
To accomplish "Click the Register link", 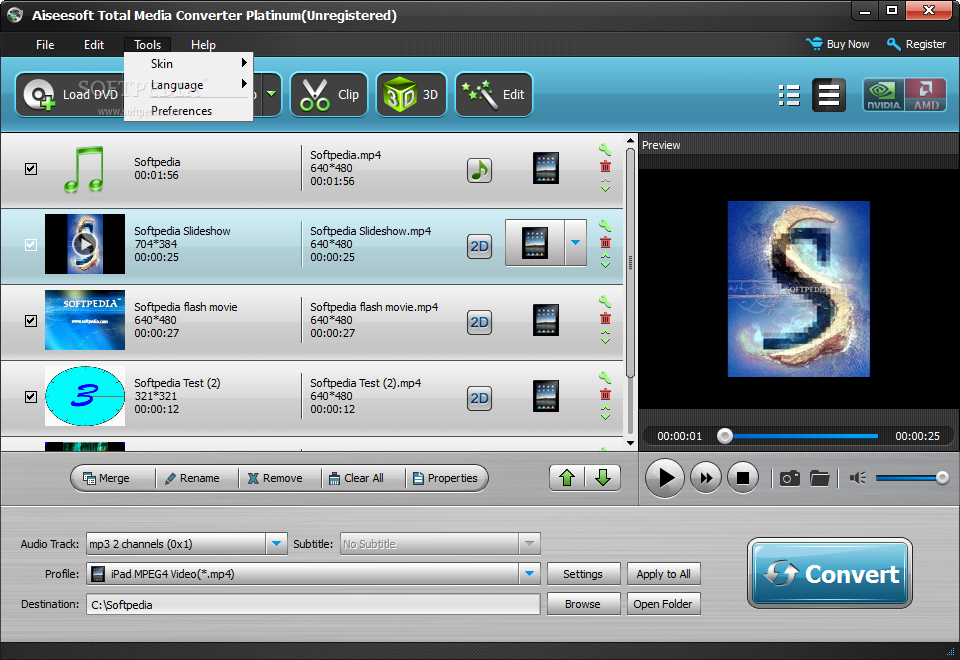I will click(x=917, y=44).
